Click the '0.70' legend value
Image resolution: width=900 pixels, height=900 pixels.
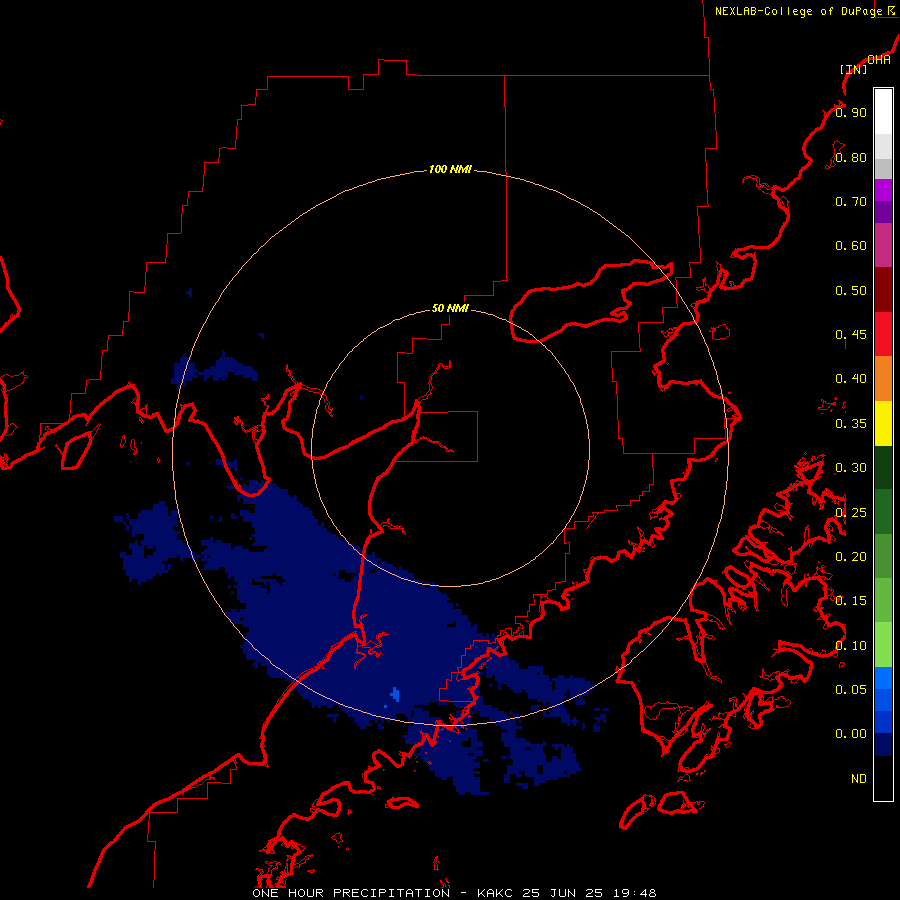coord(851,201)
